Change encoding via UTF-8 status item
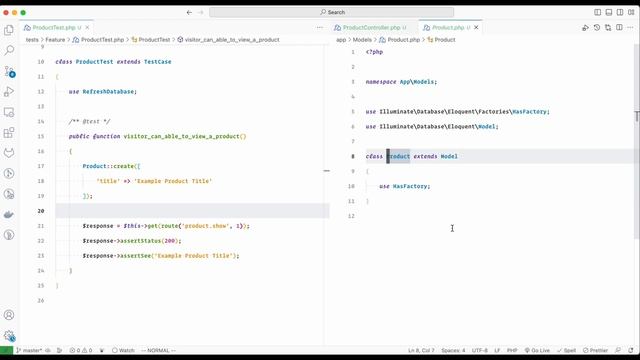This screenshot has width=640, height=360. [x=480, y=350]
